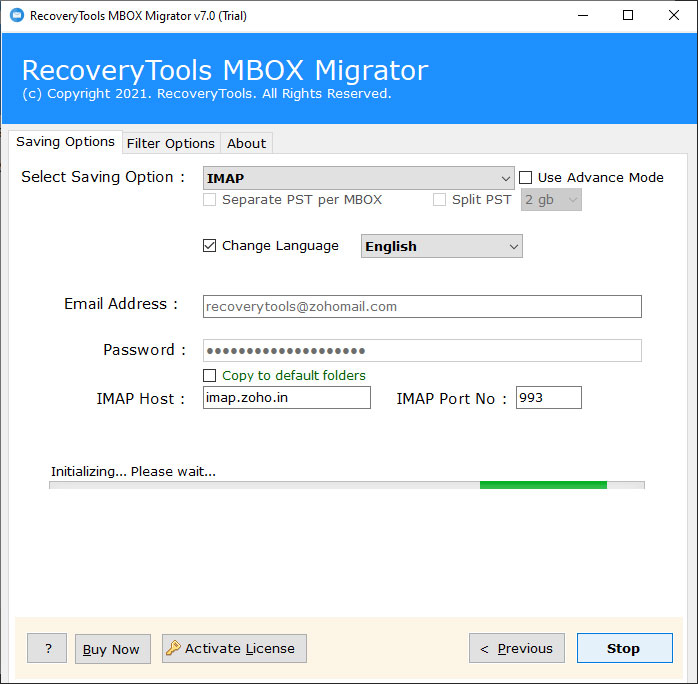Viewport: 698px width, 684px height.
Task: Uncheck the Change Language checkbox
Action: click(x=209, y=246)
